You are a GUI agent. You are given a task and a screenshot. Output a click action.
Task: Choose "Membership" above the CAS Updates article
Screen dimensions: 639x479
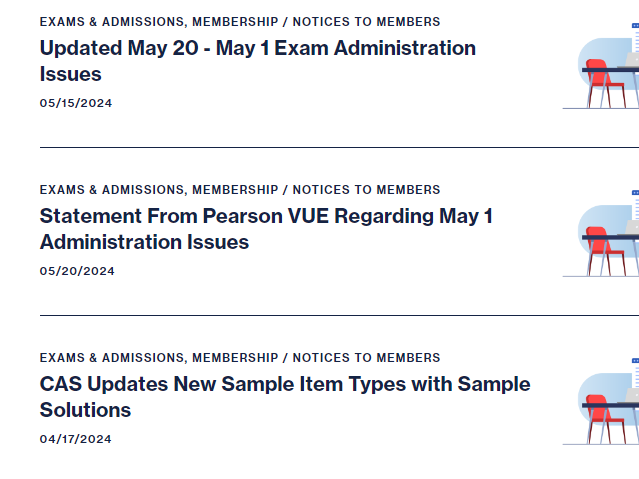click(235, 358)
